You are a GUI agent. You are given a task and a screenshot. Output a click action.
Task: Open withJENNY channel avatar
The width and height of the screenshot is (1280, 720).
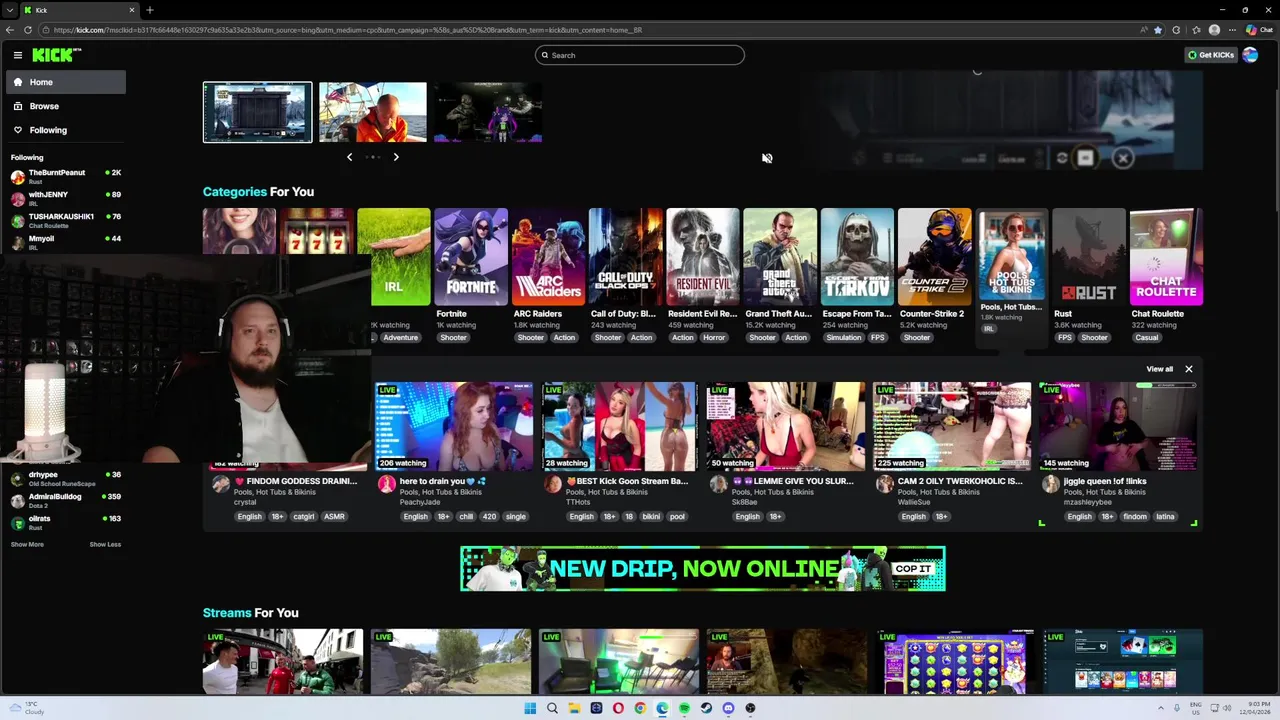coord(18,198)
